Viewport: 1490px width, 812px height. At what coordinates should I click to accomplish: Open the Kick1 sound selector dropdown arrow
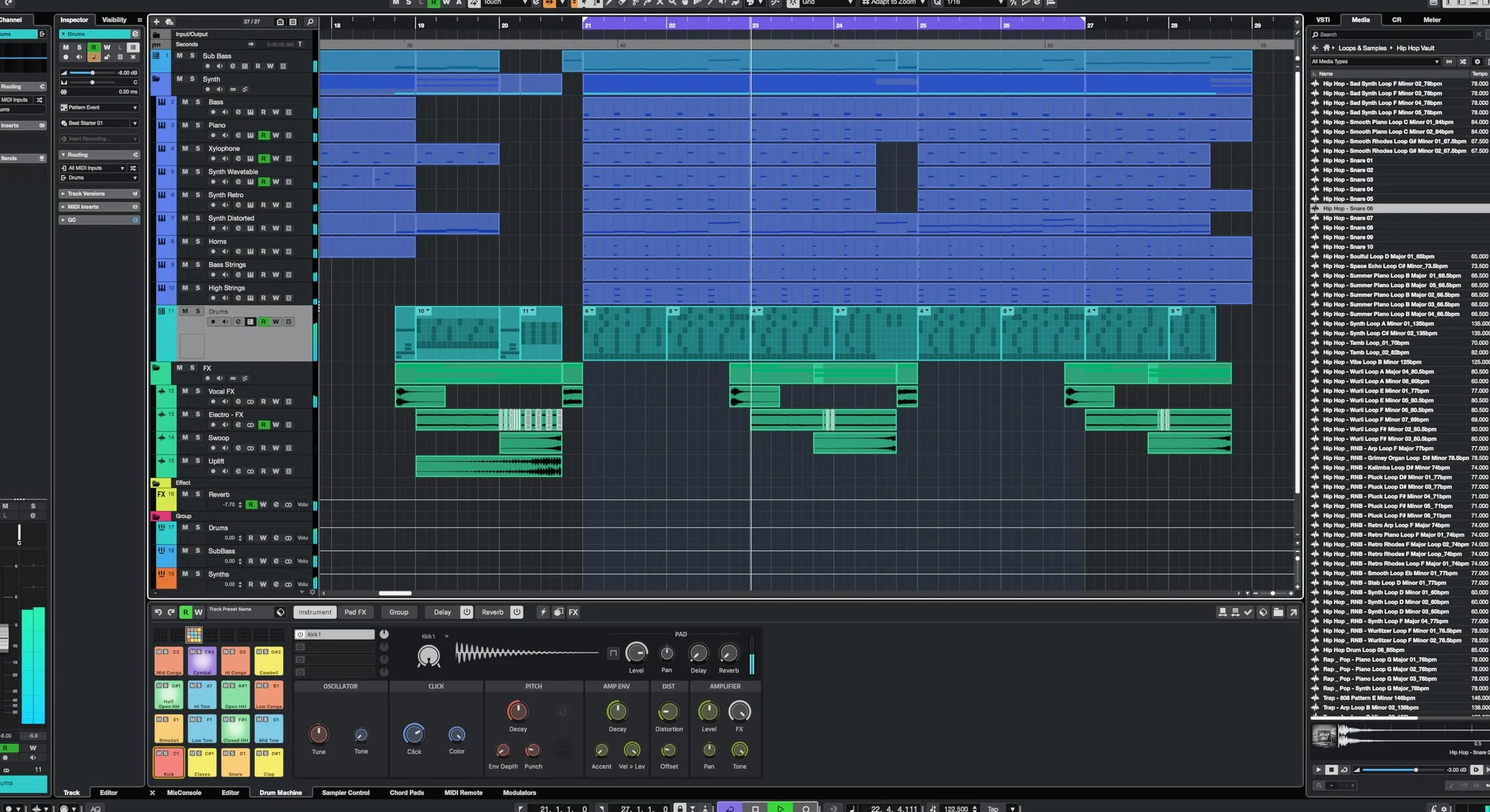[x=446, y=636]
